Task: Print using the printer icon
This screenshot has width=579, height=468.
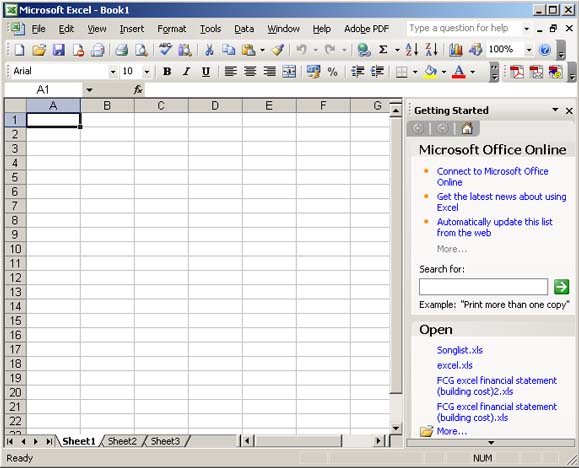Action: [x=121, y=49]
